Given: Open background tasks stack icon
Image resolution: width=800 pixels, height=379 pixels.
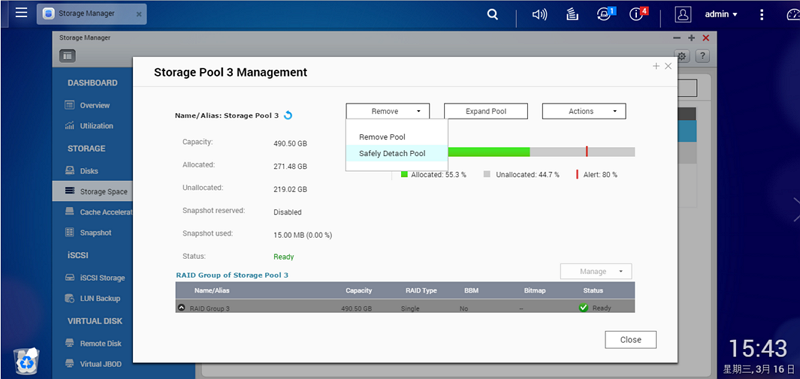Looking at the screenshot, I should click(x=572, y=15).
